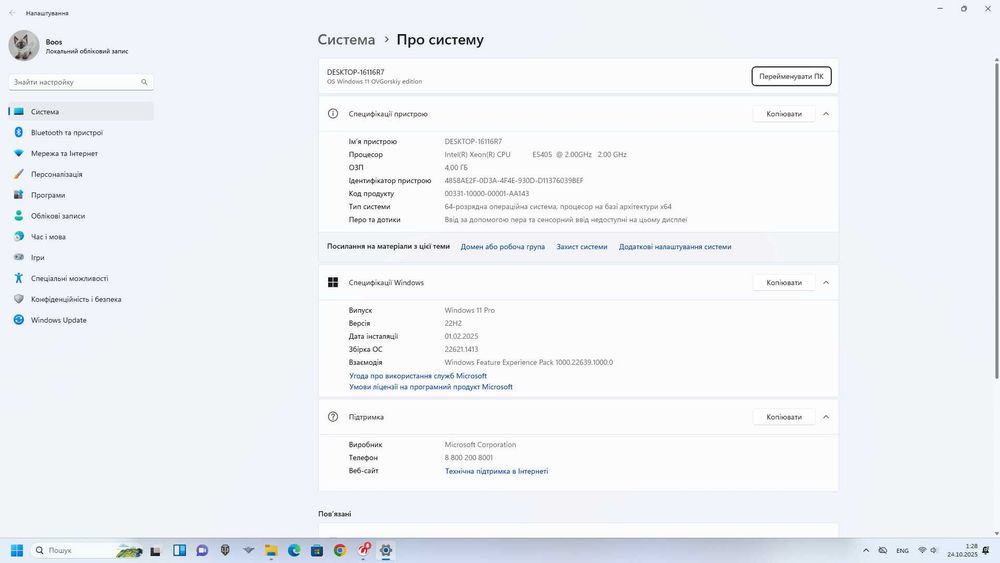
Task: Open Спеціальні можливості settings
Action: tap(81, 279)
